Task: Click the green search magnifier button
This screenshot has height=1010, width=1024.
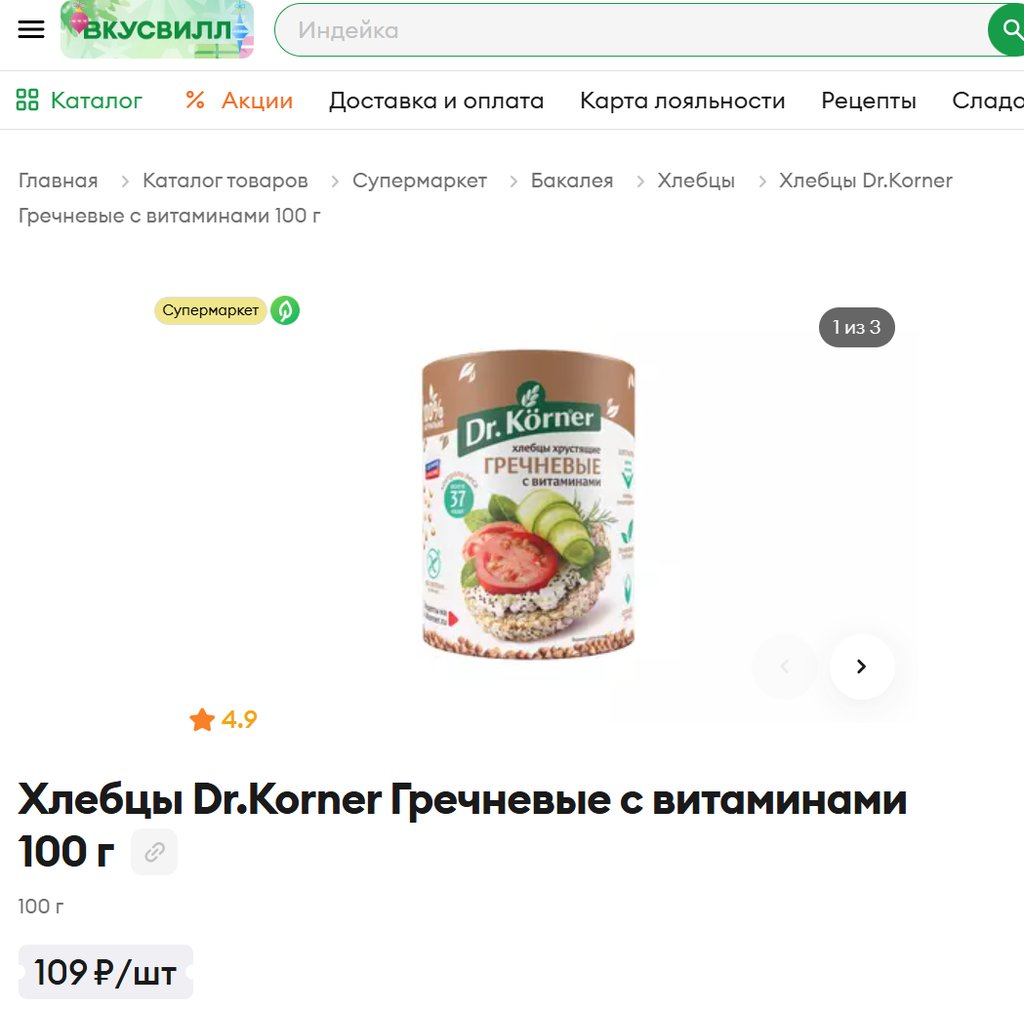Action: click(x=1009, y=29)
